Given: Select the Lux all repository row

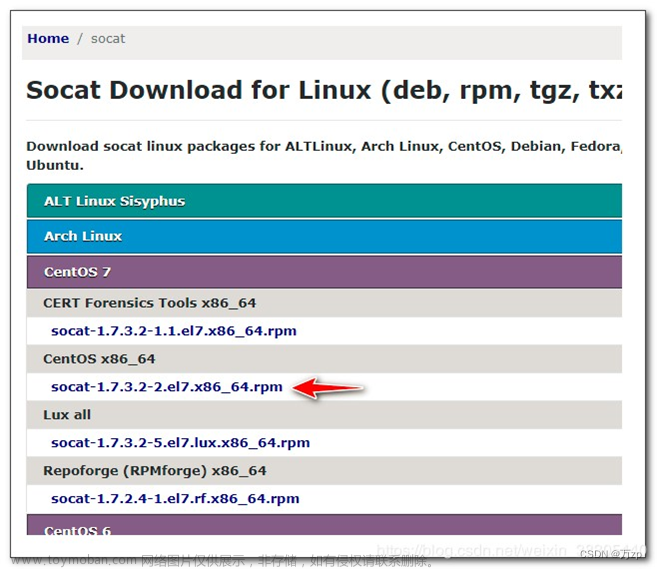Looking at the screenshot, I should [x=324, y=415].
